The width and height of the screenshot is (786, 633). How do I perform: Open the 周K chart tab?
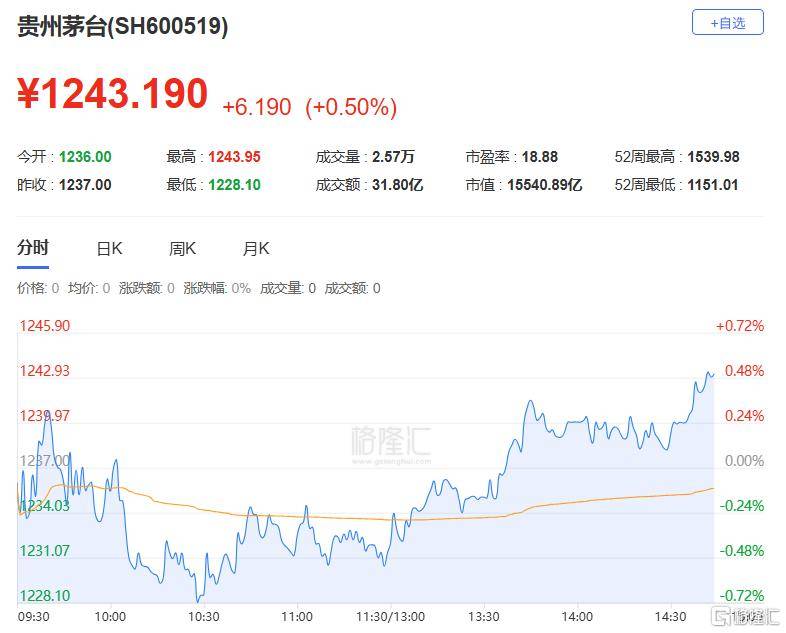tap(182, 249)
